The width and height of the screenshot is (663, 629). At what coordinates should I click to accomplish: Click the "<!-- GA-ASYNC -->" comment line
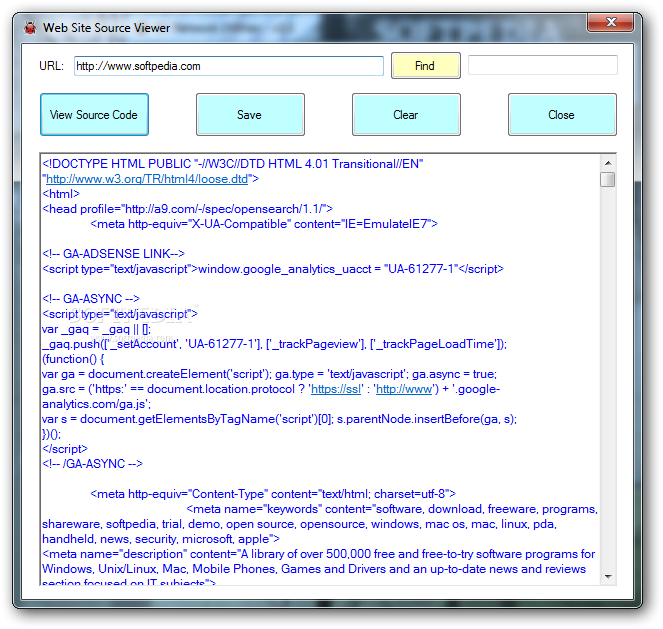pos(91,299)
